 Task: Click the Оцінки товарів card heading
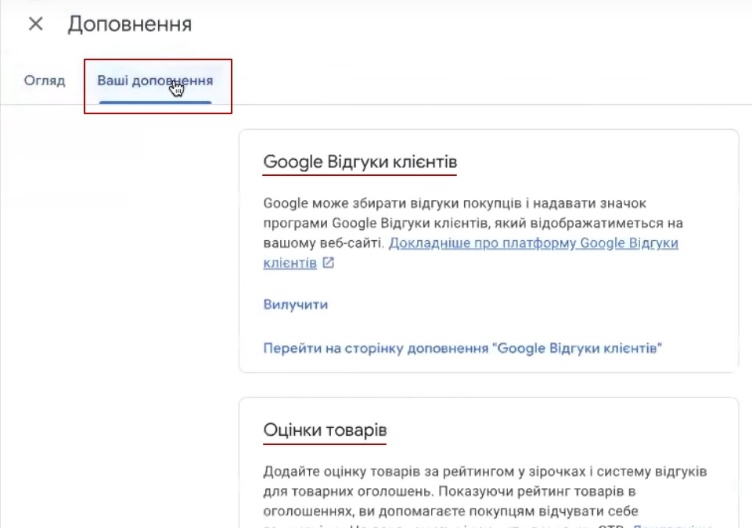(324, 430)
